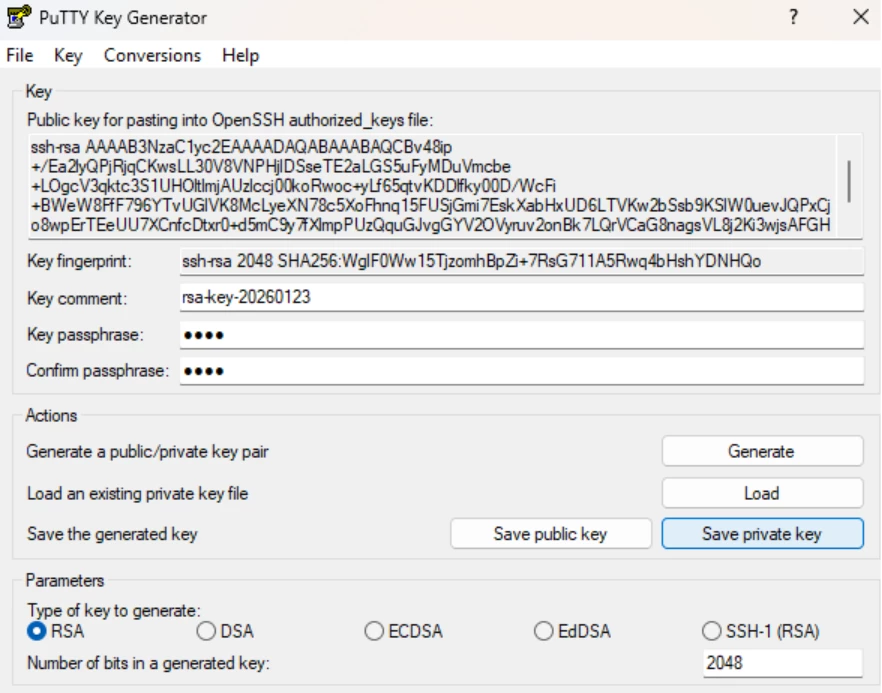Viewport: 882px width, 693px height.
Task: Select the EdDSA key type
Action: (x=543, y=631)
